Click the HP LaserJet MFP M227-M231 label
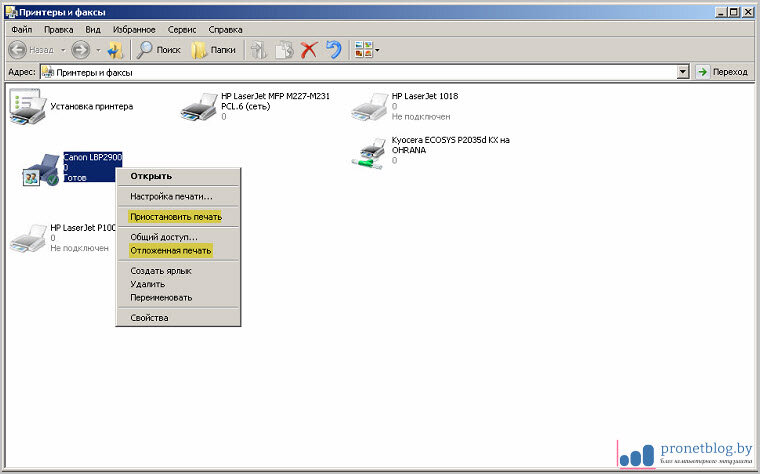Screen dimensions: 760x474 pos(275,101)
